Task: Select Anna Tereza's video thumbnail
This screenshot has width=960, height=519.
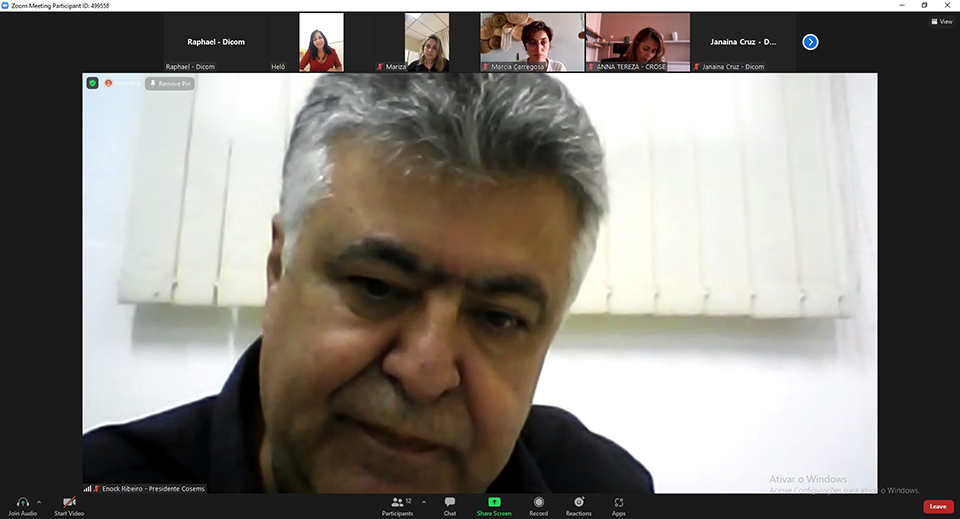Action: point(637,42)
